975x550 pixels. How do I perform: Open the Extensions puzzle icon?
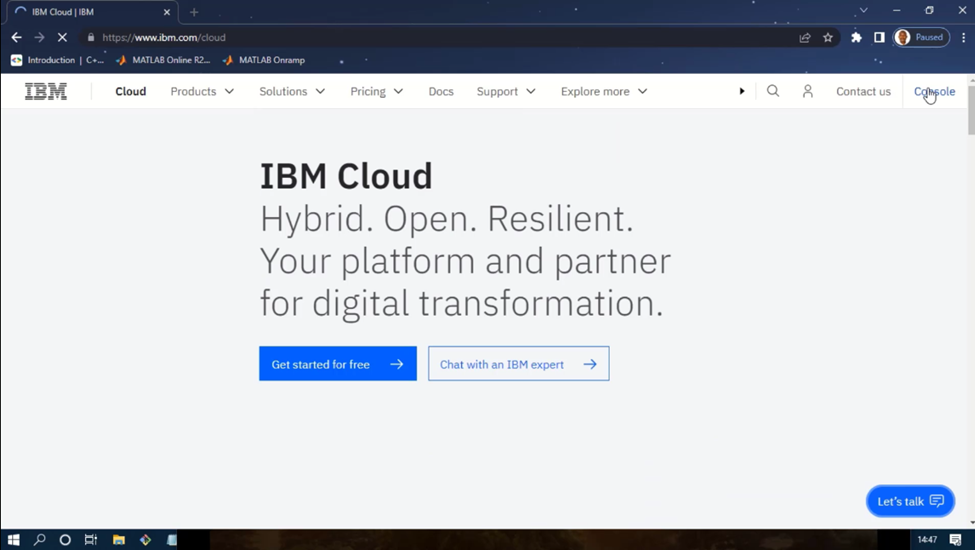[x=856, y=37]
